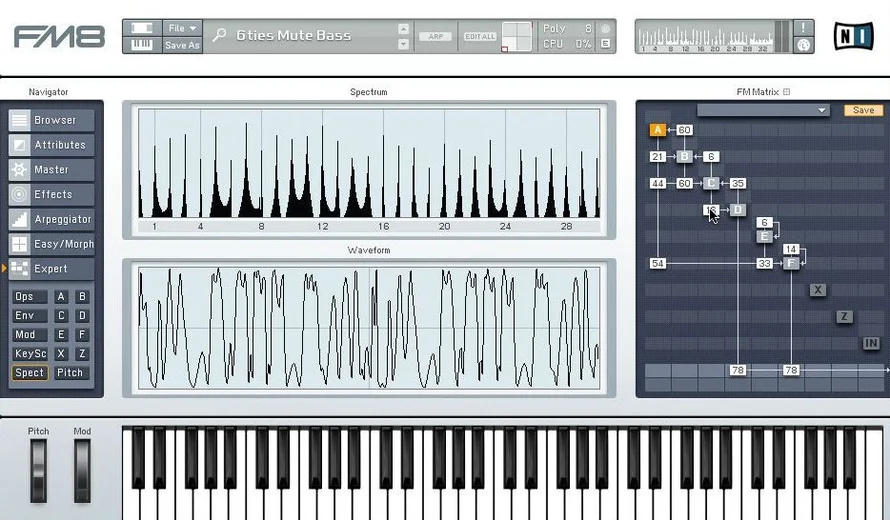Image resolution: width=890 pixels, height=520 pixels.
Task: Toggle the EDIT ALL button
Action: [x=480, y=36]
